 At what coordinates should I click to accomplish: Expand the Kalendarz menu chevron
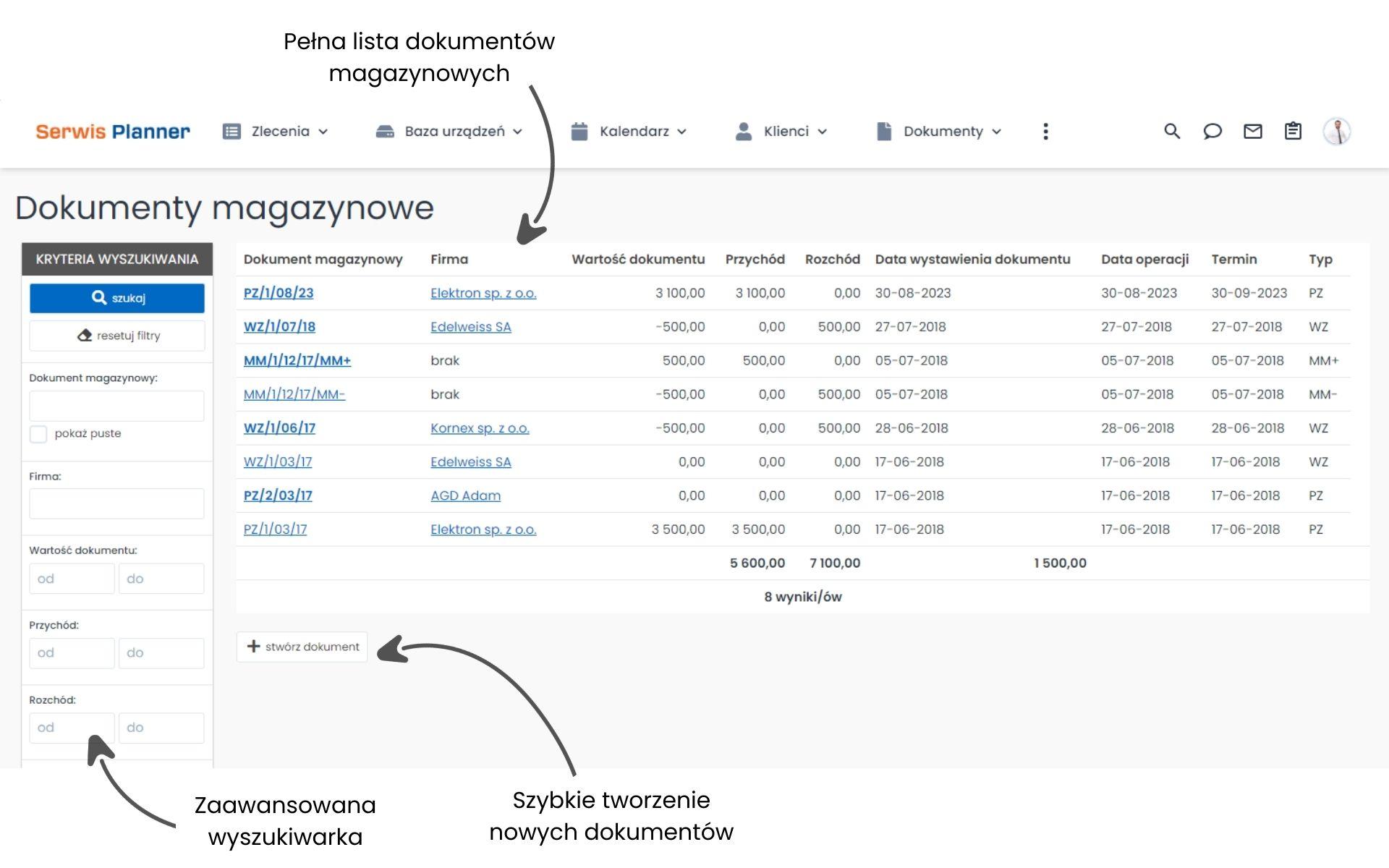[681, 132]
